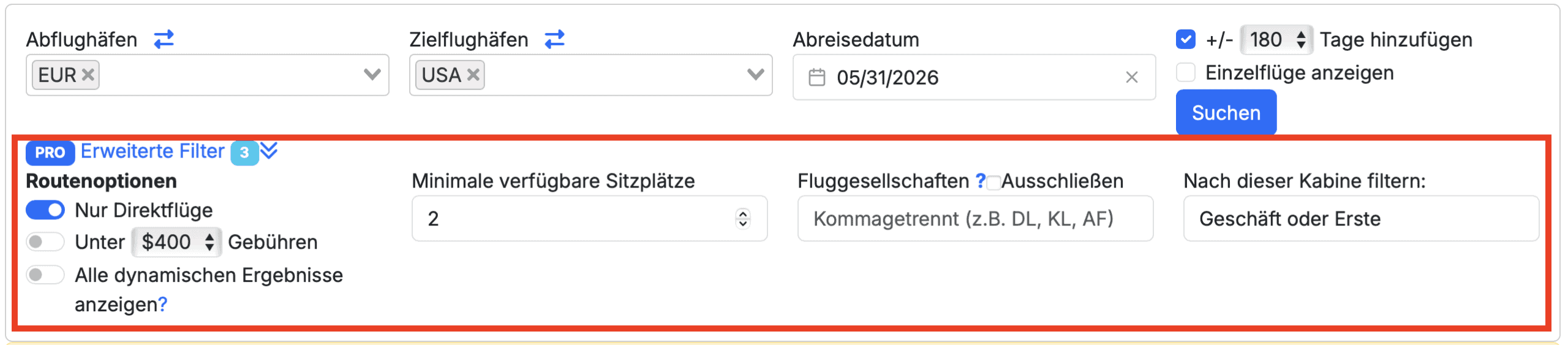Swap airports using Abflughäfen arrows icon
Screen dimensions: 1568x345
164,39
